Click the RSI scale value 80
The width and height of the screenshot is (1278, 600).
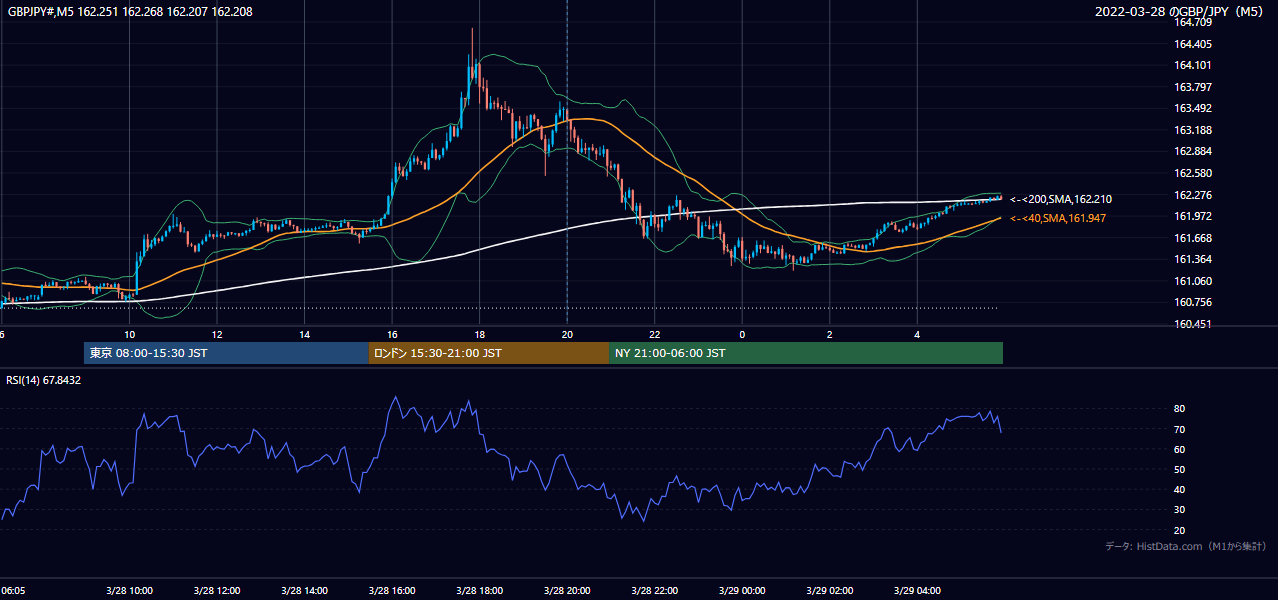(x=1180, y=409)
